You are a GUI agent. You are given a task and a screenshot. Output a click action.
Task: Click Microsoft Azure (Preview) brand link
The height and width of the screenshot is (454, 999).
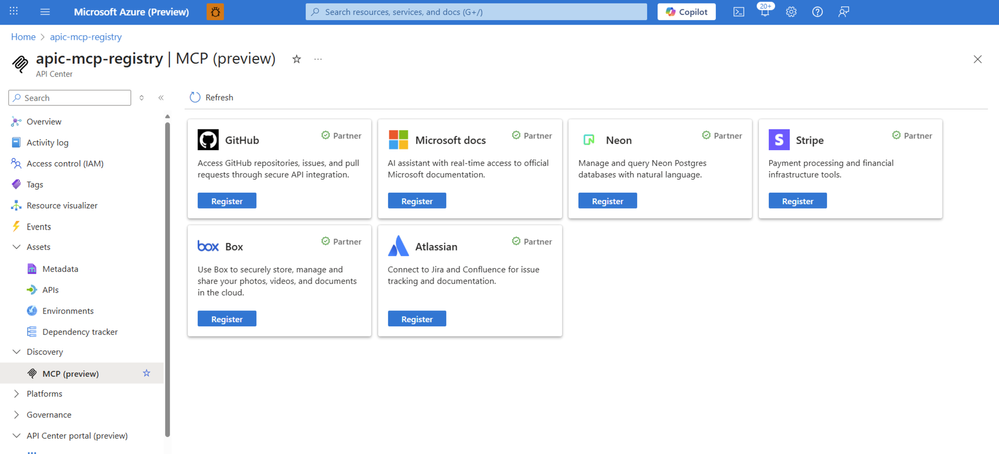(x=131, y=11)
